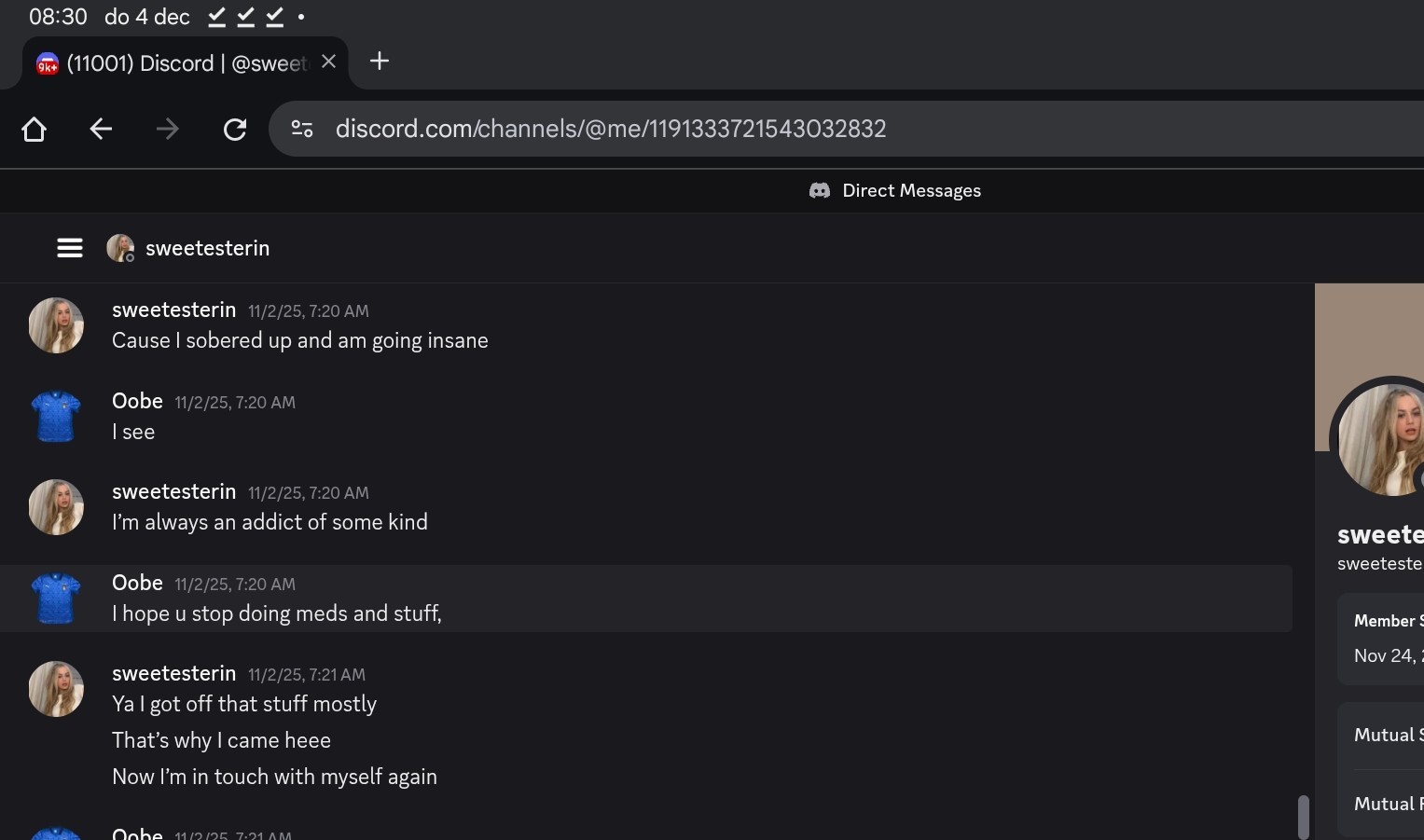Viewport: 1424px width, 840px height.
Task: Click Oobe's username on 'I see' message
Action: click(137, 401)
